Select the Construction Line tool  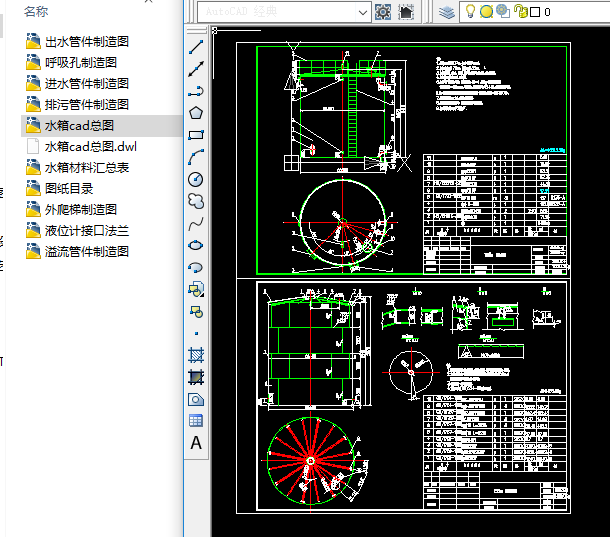point(196,69)
